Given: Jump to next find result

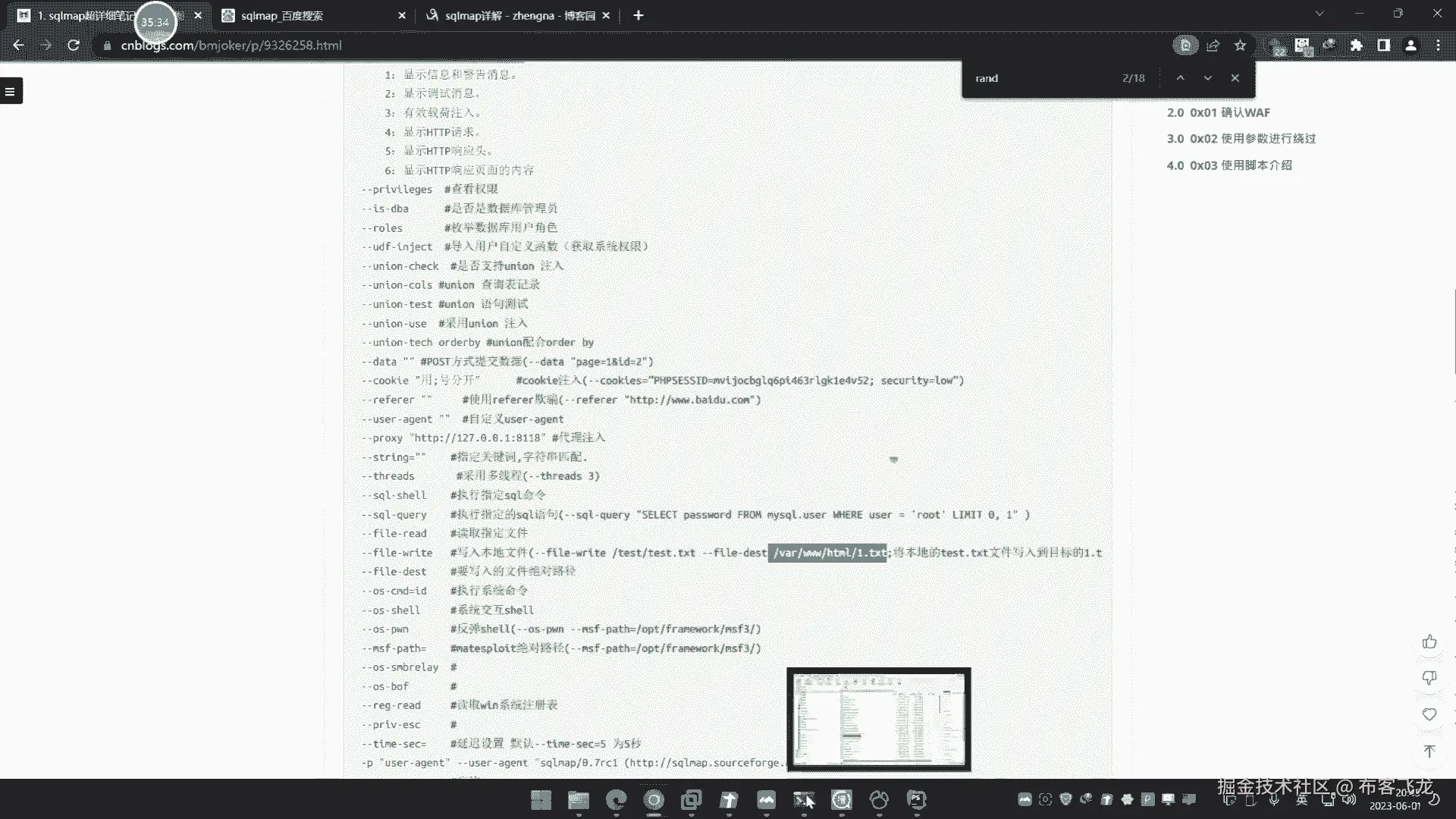Looking at the screenshot, I should coord(1208,78).
